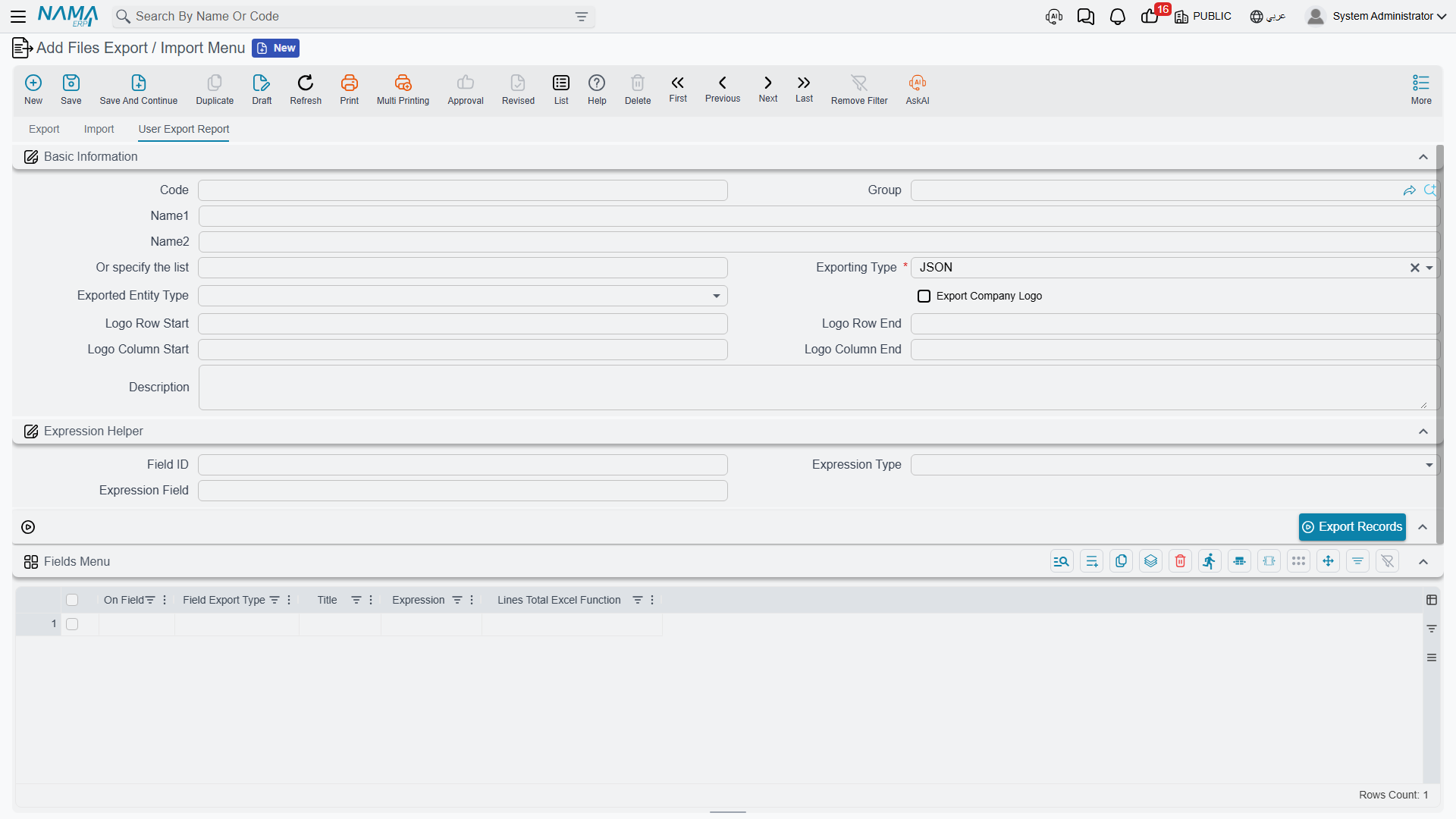Image resolution: width=1456 pixels, height=819 pixels.
Task: Click add row icon in Fields Menu
Action: (1091, 561)
